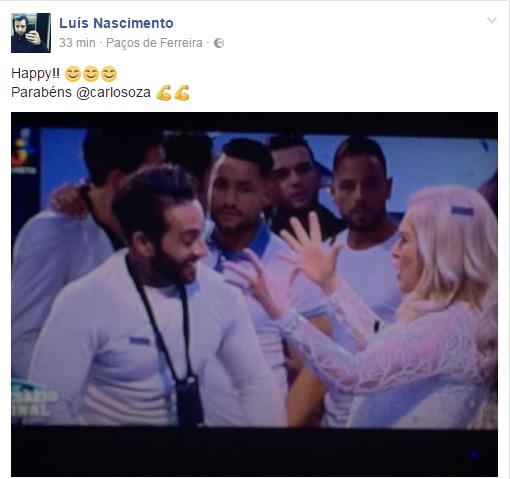Click the @carlosoza mention text

(x=113, y=92)
